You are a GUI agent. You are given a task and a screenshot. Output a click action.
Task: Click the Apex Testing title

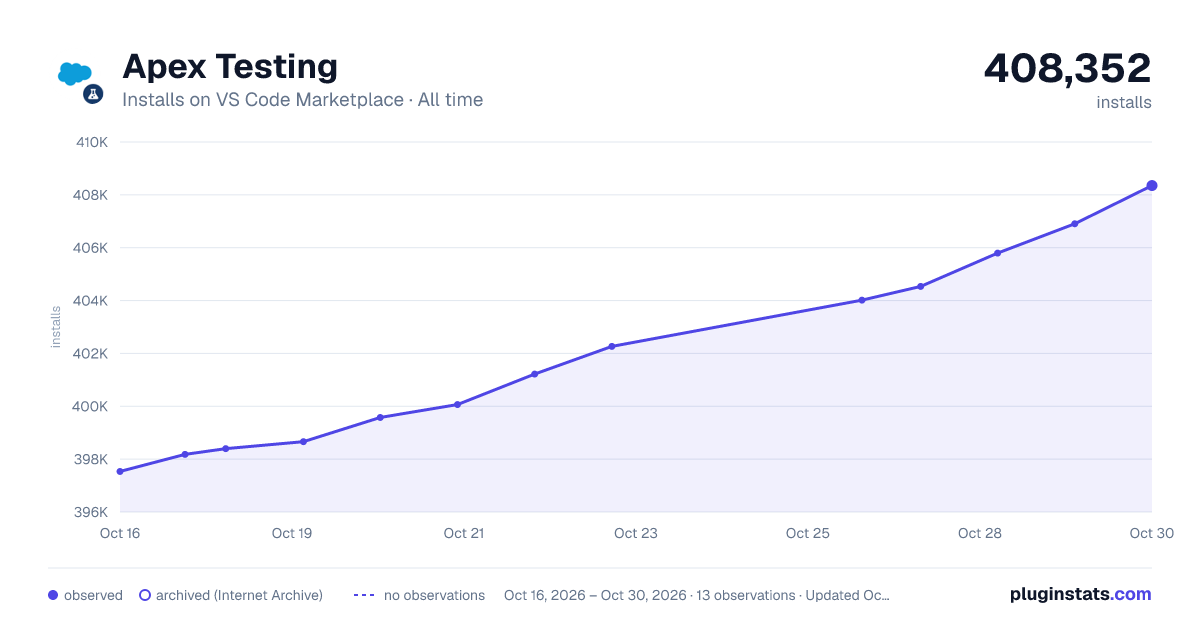click(230, 67)
